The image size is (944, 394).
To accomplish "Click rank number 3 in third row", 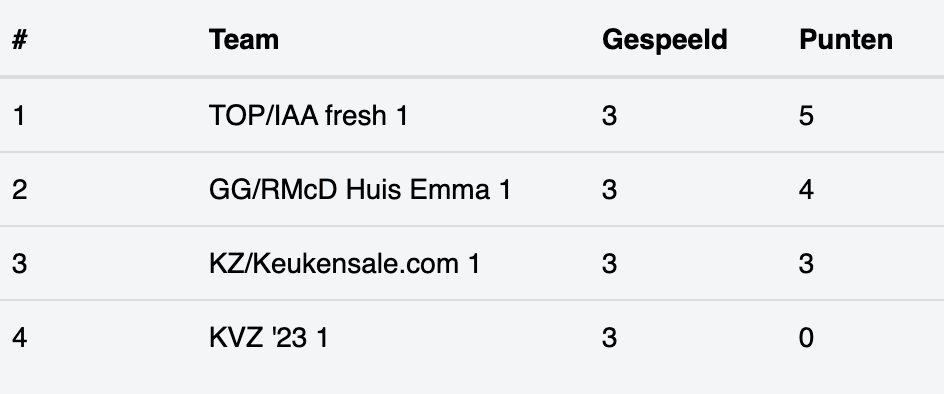I will pos(19,264).
